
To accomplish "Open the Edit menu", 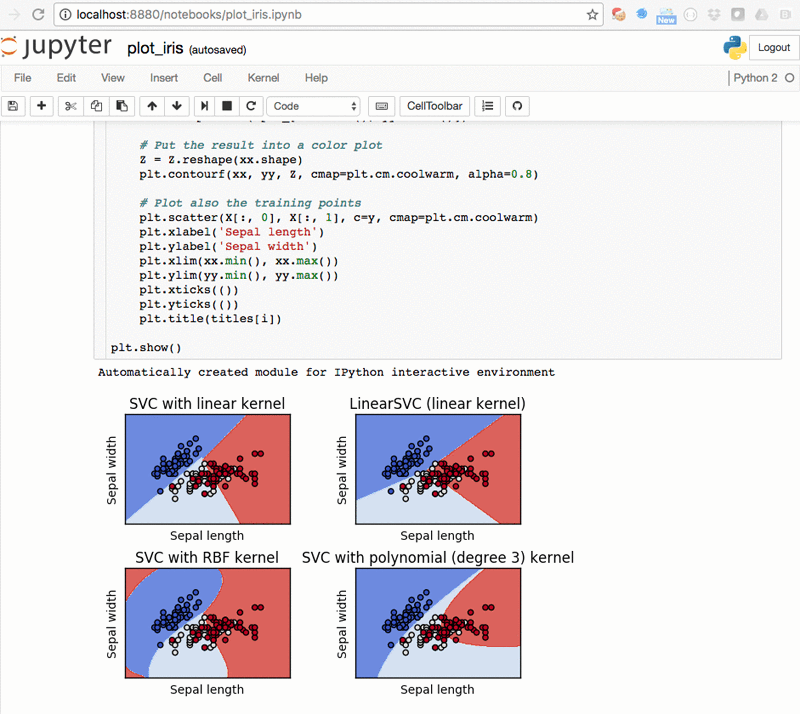I will coord(66,78).
